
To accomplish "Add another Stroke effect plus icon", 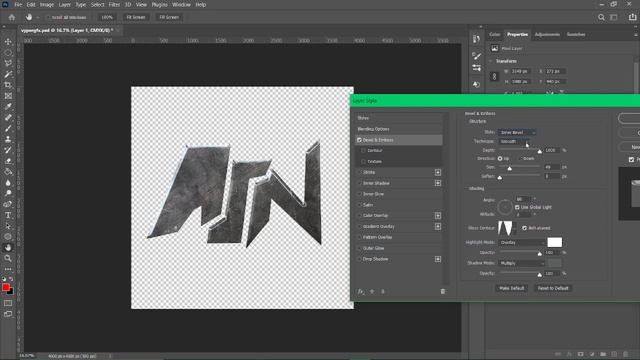I will [x=438, y=172].
